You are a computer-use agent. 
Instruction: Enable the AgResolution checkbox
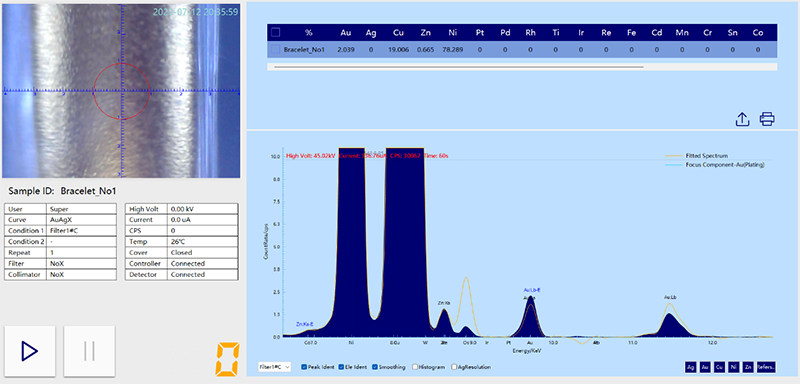(x=454, y=367)
